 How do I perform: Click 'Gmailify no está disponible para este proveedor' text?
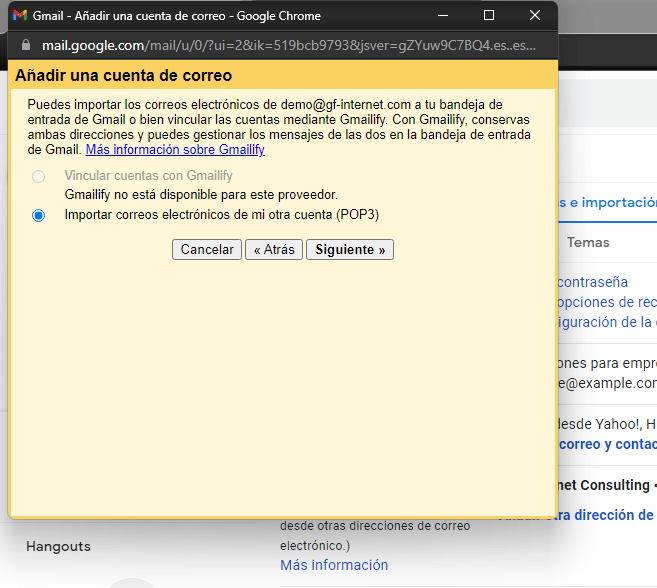pyautogui.click(x=201, y=195)
